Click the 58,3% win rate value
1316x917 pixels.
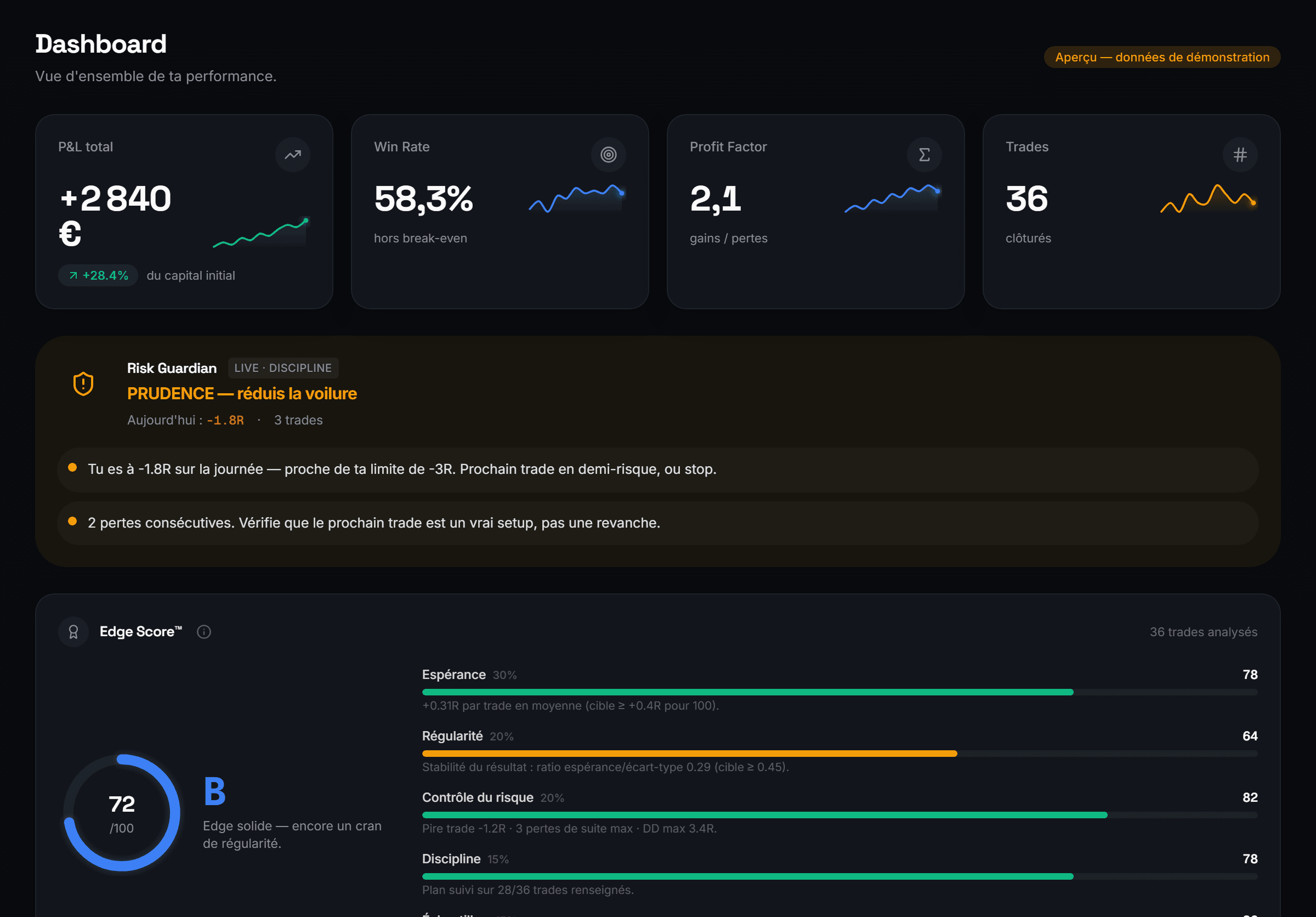click(x=423, y=199)
